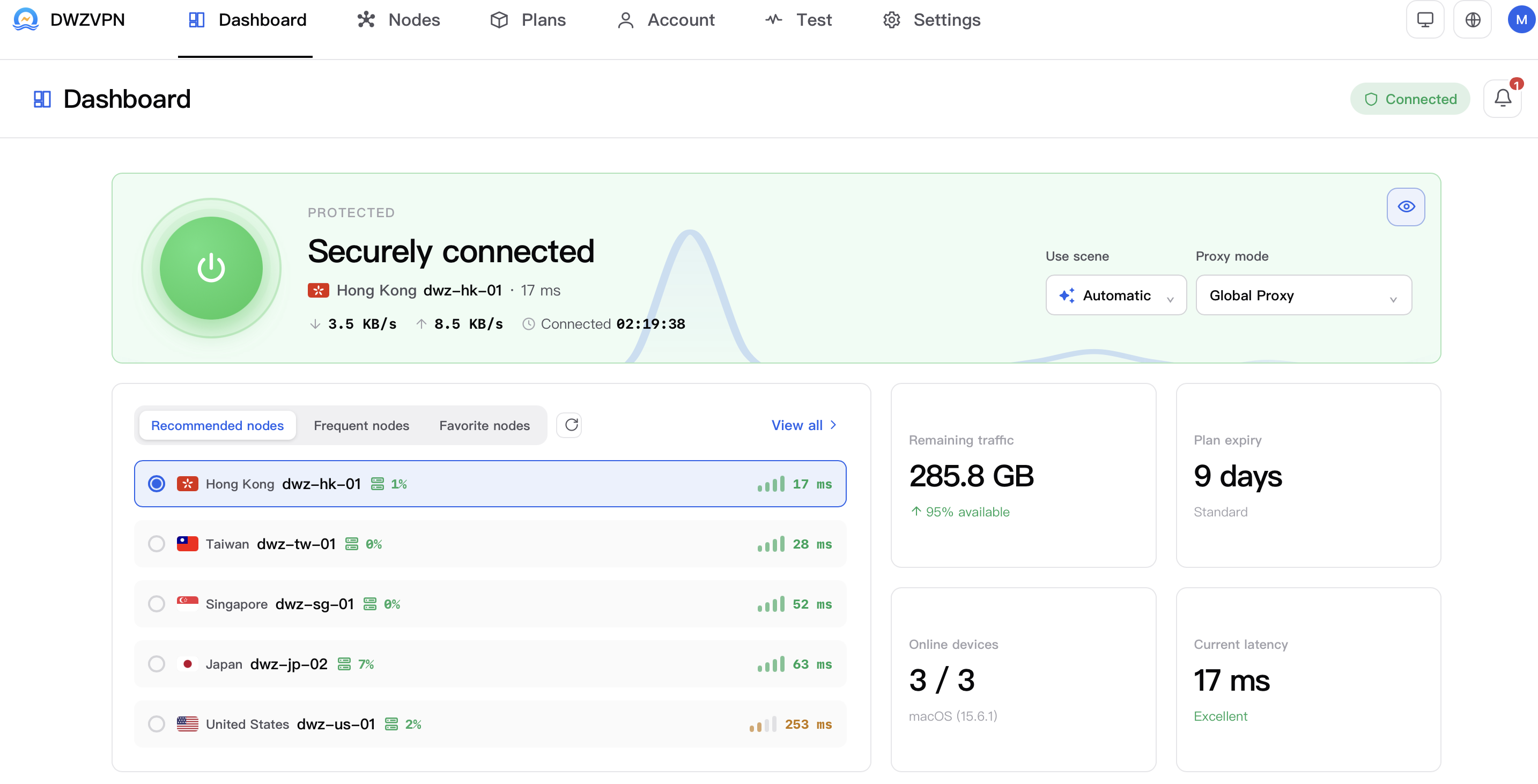This screenshot has width=1538, height=784.
Task: Click the Dashboard heading icon
Action: point(42,99)
